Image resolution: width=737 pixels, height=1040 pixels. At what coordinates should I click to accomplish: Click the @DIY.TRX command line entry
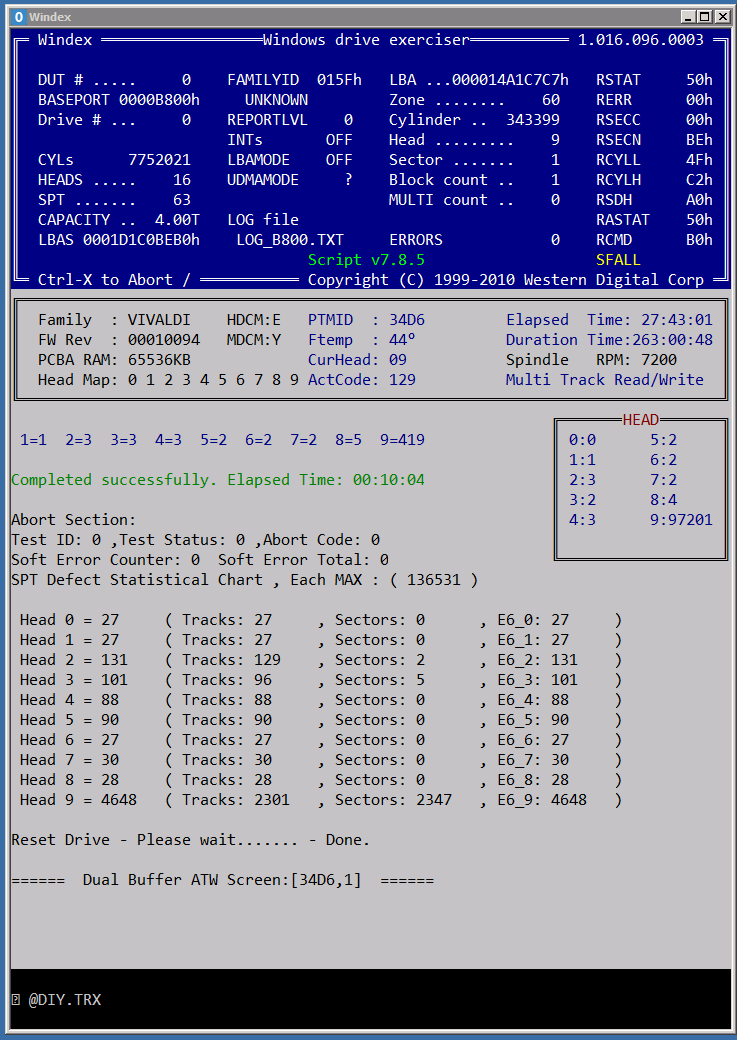64,1000
